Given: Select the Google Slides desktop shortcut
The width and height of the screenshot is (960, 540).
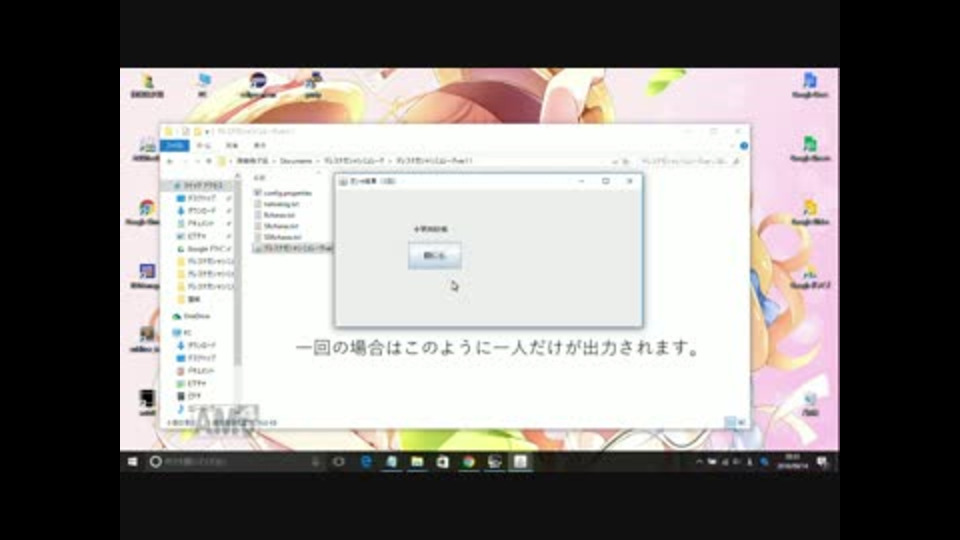Looking at the screenshot, I should click(810, 212).
